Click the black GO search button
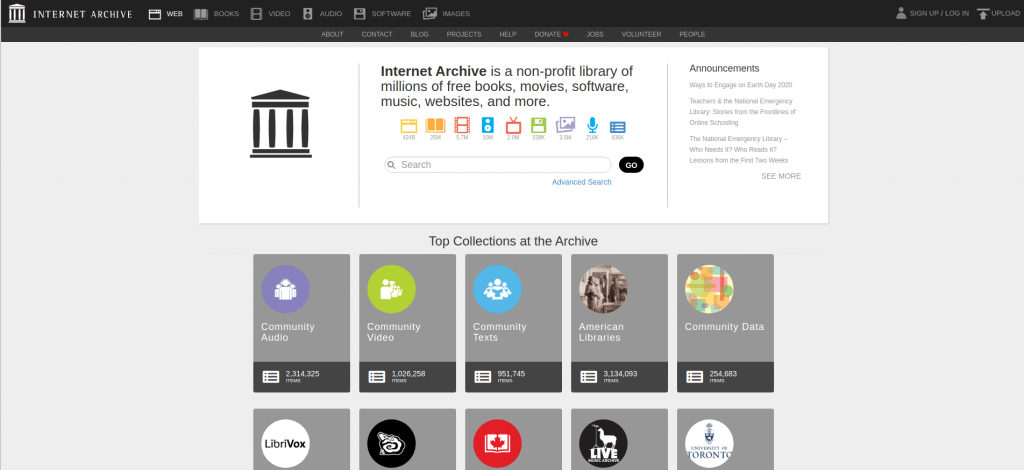The image size is (1024, 470). pos(631,165)
